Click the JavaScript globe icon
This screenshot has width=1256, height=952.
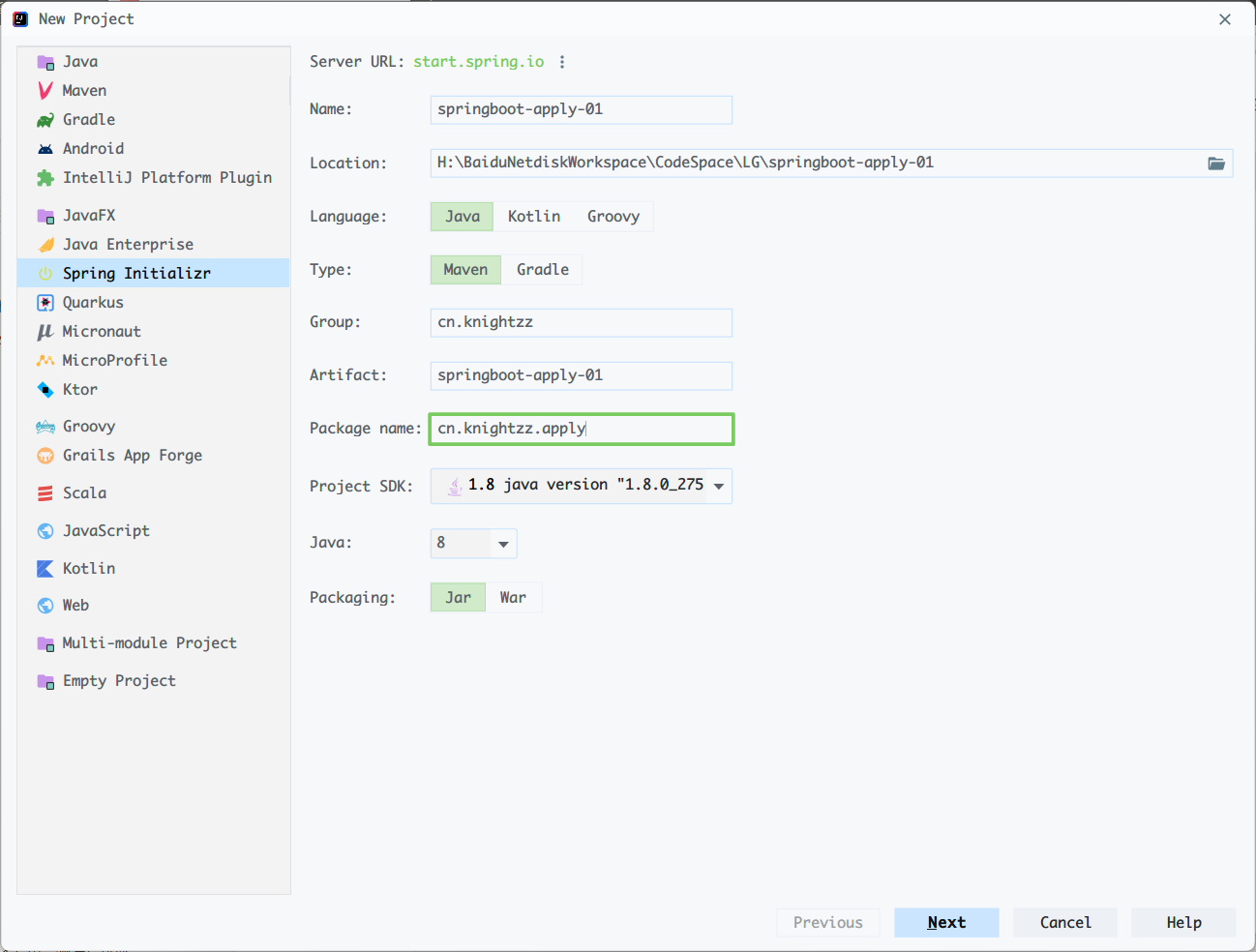pyautogui.click(x=45, y=531)
